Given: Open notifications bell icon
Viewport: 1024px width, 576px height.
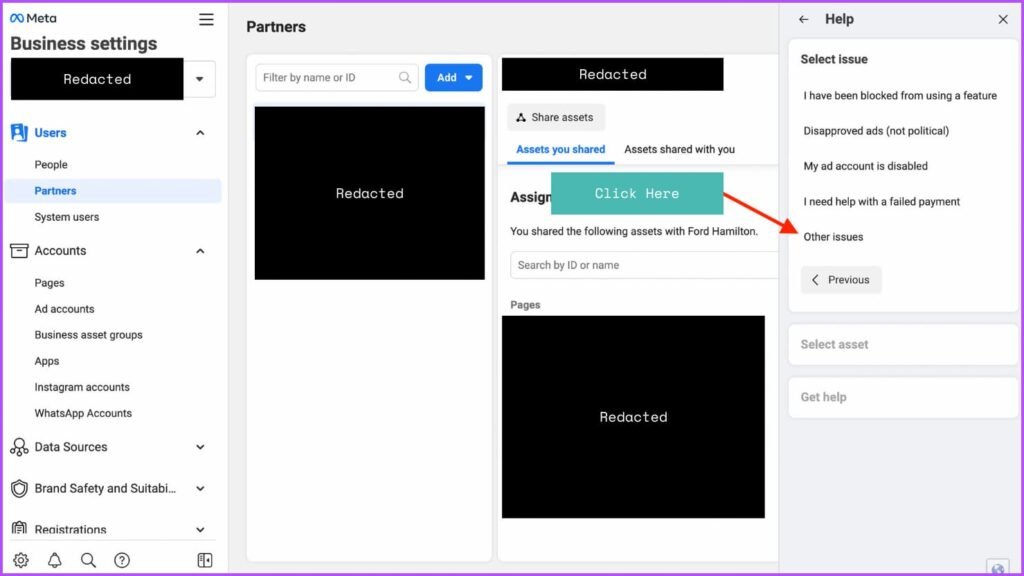Looking at the screenshot, I should coord(55,560).
